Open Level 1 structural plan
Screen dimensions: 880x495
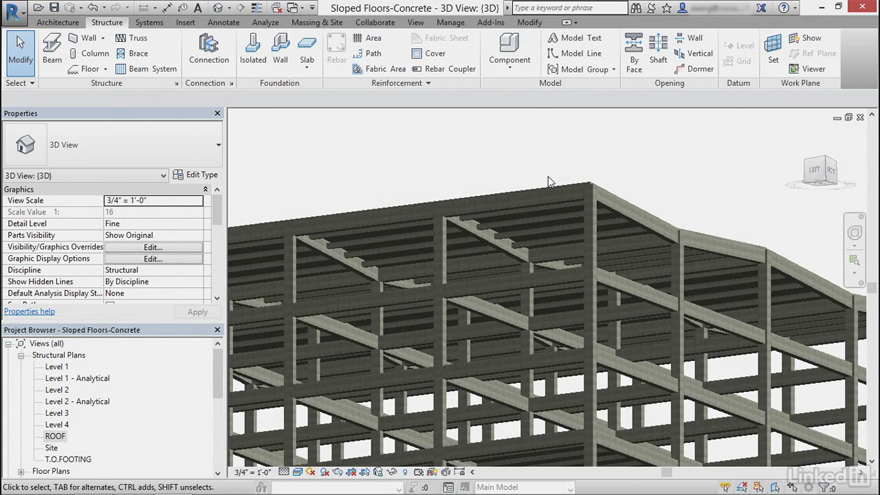[x=57, y=366]
